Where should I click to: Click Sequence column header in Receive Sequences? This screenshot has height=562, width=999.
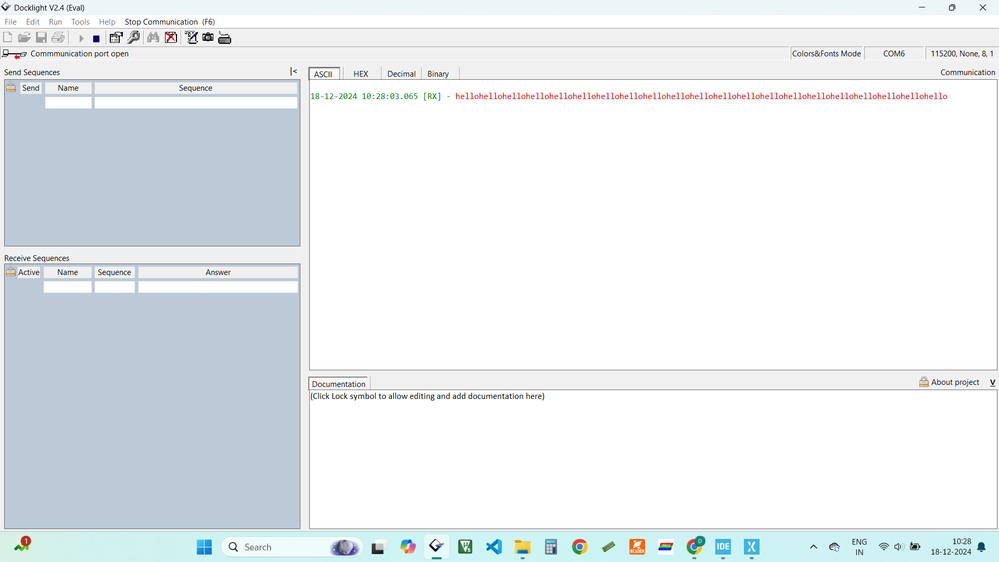pos(115,272)
